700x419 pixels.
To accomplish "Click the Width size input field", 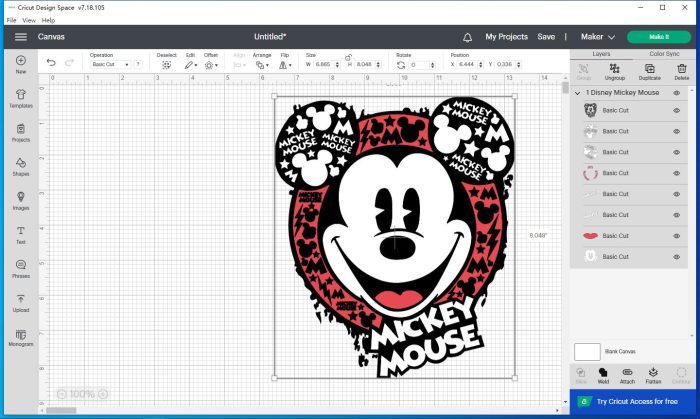I will pyautogui.click(x=325, y=65).
